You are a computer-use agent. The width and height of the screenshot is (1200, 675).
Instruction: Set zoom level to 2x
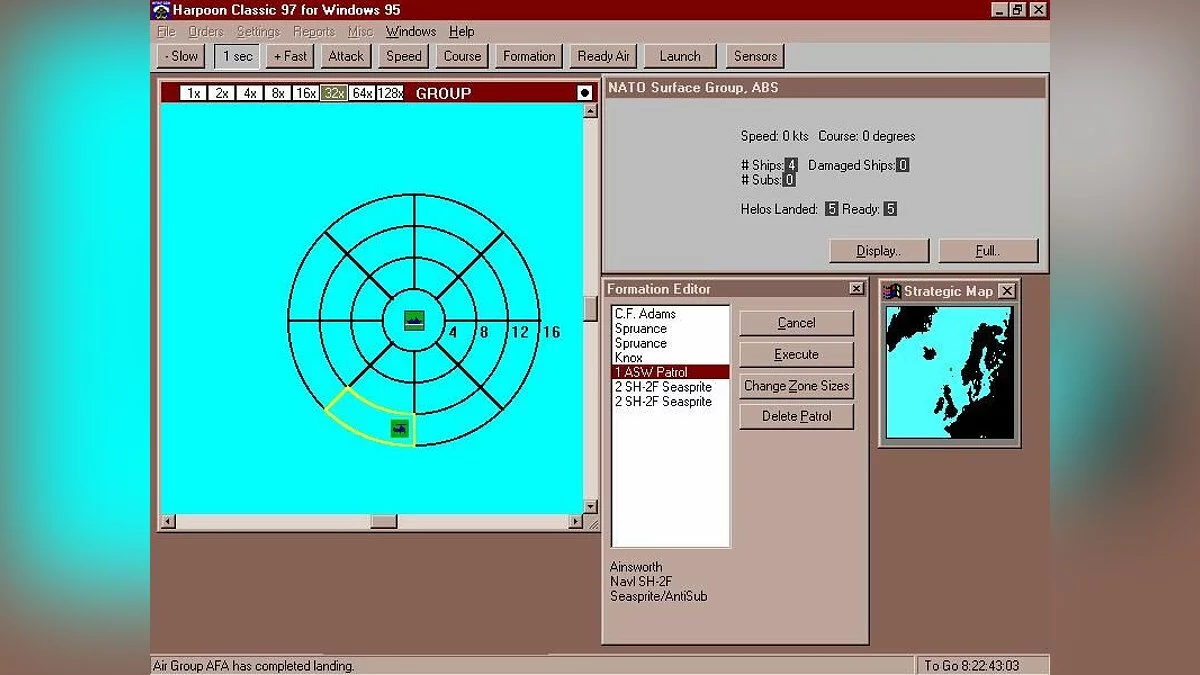click(x=221, y=93)
